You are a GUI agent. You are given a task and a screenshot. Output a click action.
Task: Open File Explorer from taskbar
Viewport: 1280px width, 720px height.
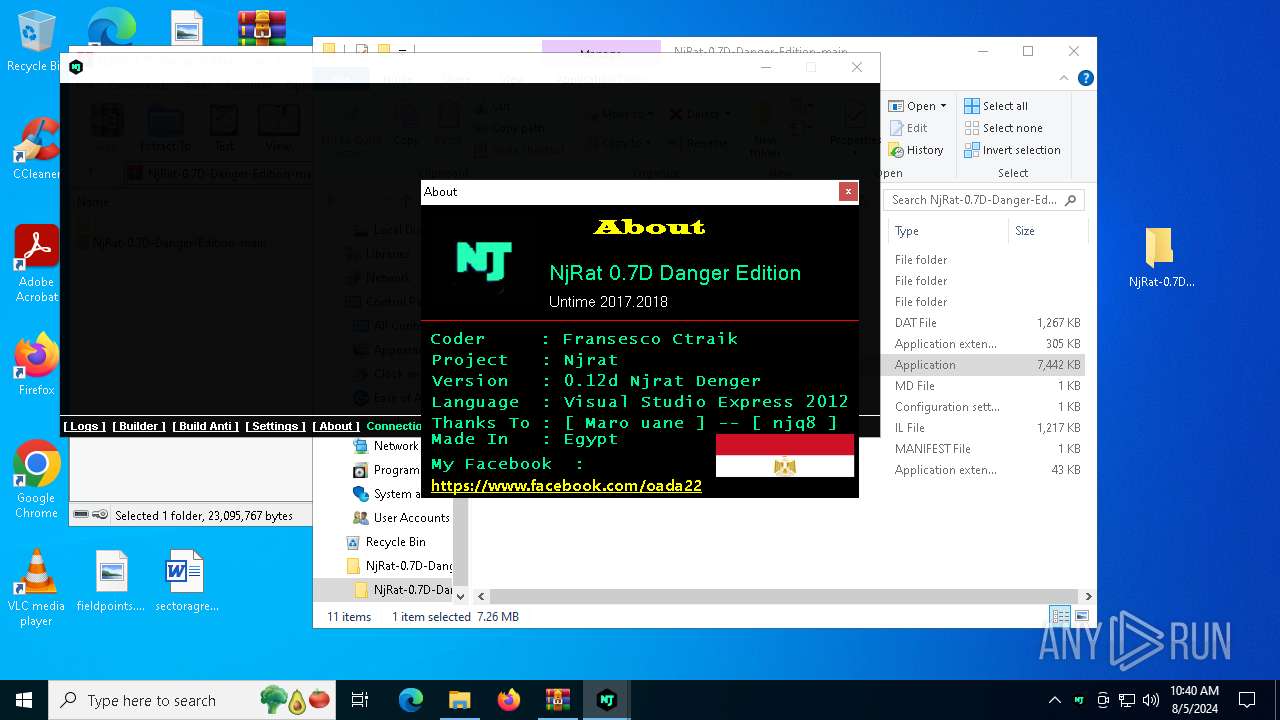coord(460,700)
